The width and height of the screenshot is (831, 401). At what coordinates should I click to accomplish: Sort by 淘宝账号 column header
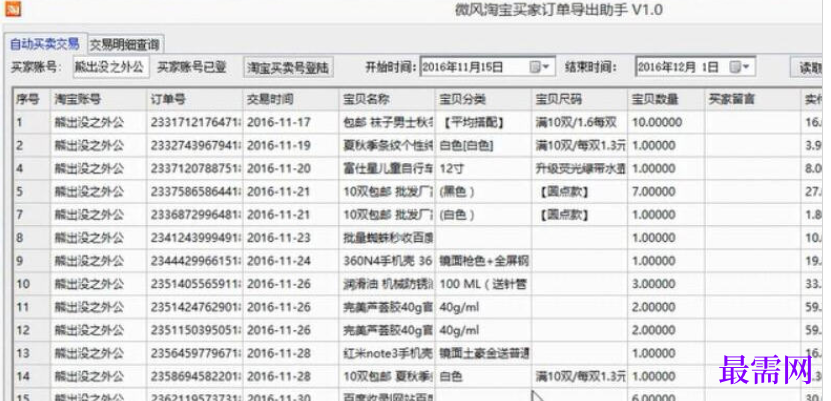point(98,99)
